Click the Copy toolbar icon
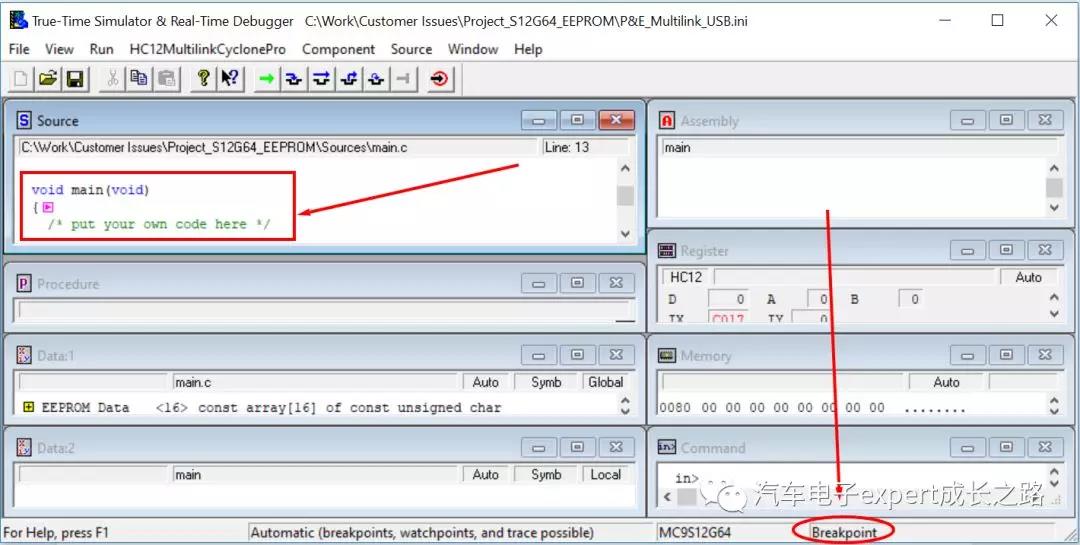 [x=139, y=79]
